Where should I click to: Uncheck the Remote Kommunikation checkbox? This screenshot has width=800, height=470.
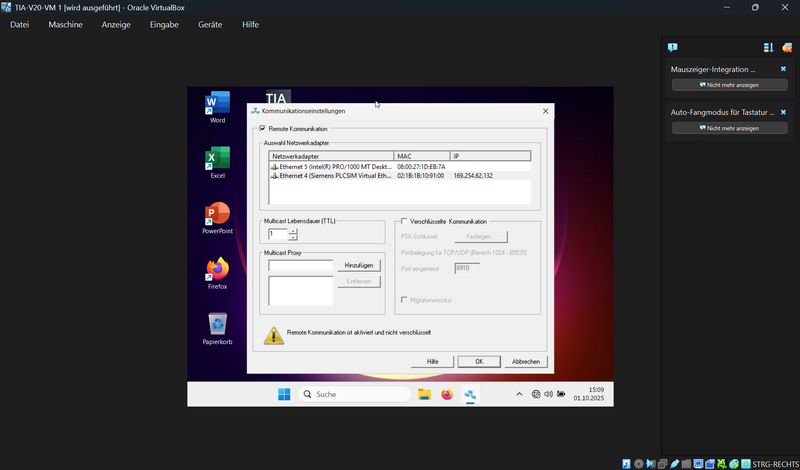pos(263,128)
